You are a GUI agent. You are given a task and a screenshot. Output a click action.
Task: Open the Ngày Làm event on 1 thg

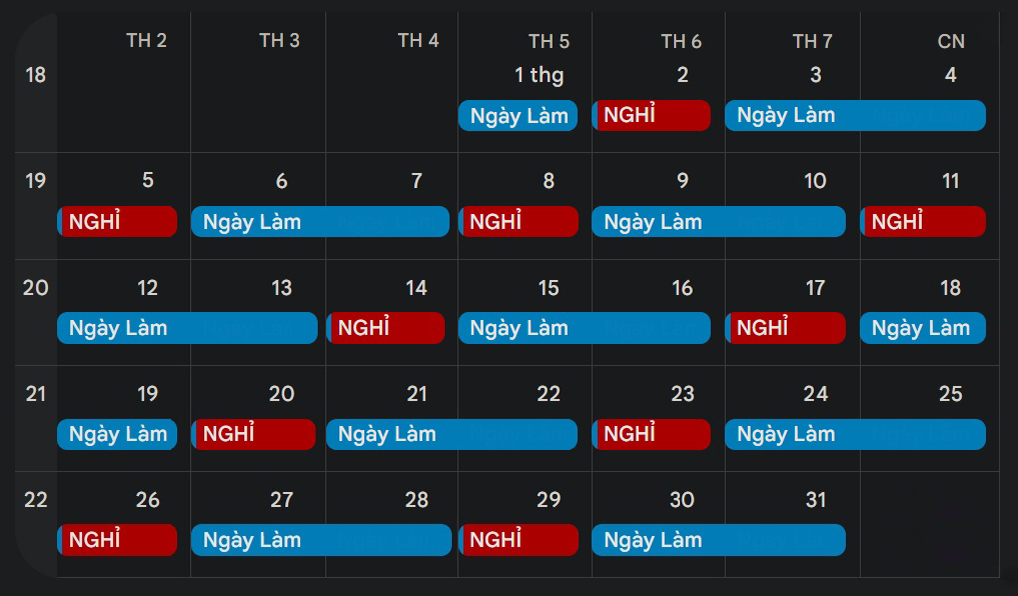[x=518, y=116]
